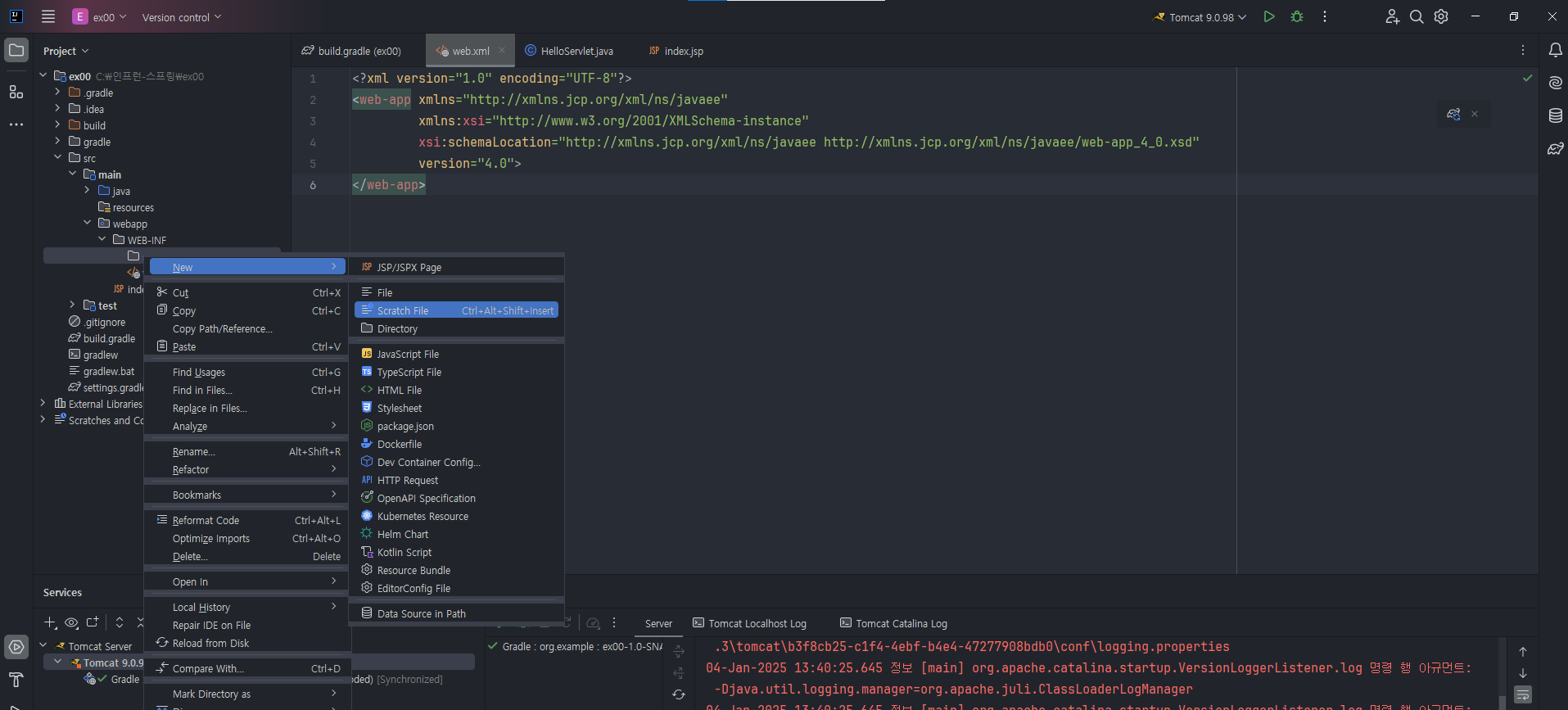Add a service with plus icon
This screenshot has width=1568, height=710.
click(51, 622)
